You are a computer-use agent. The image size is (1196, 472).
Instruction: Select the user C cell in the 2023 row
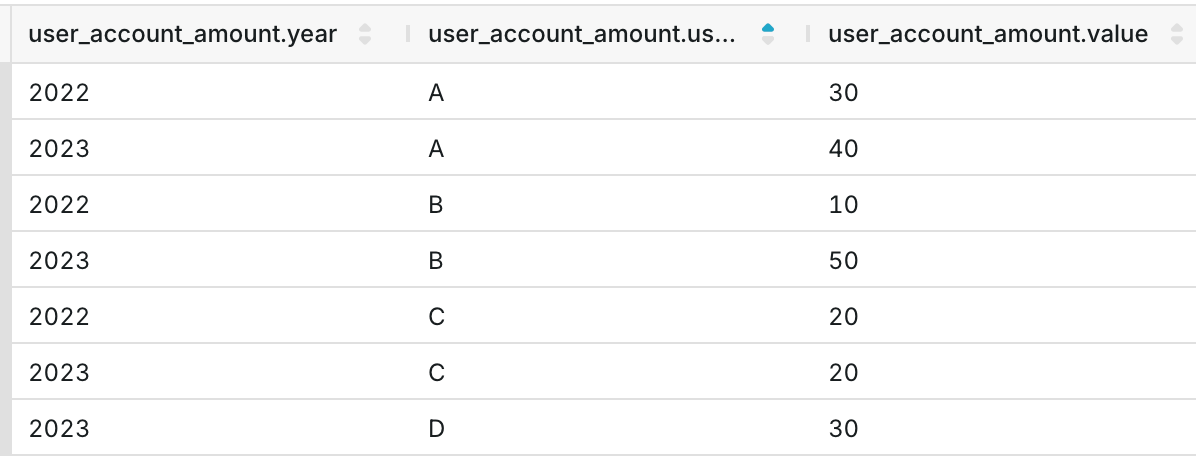[436, 373]
